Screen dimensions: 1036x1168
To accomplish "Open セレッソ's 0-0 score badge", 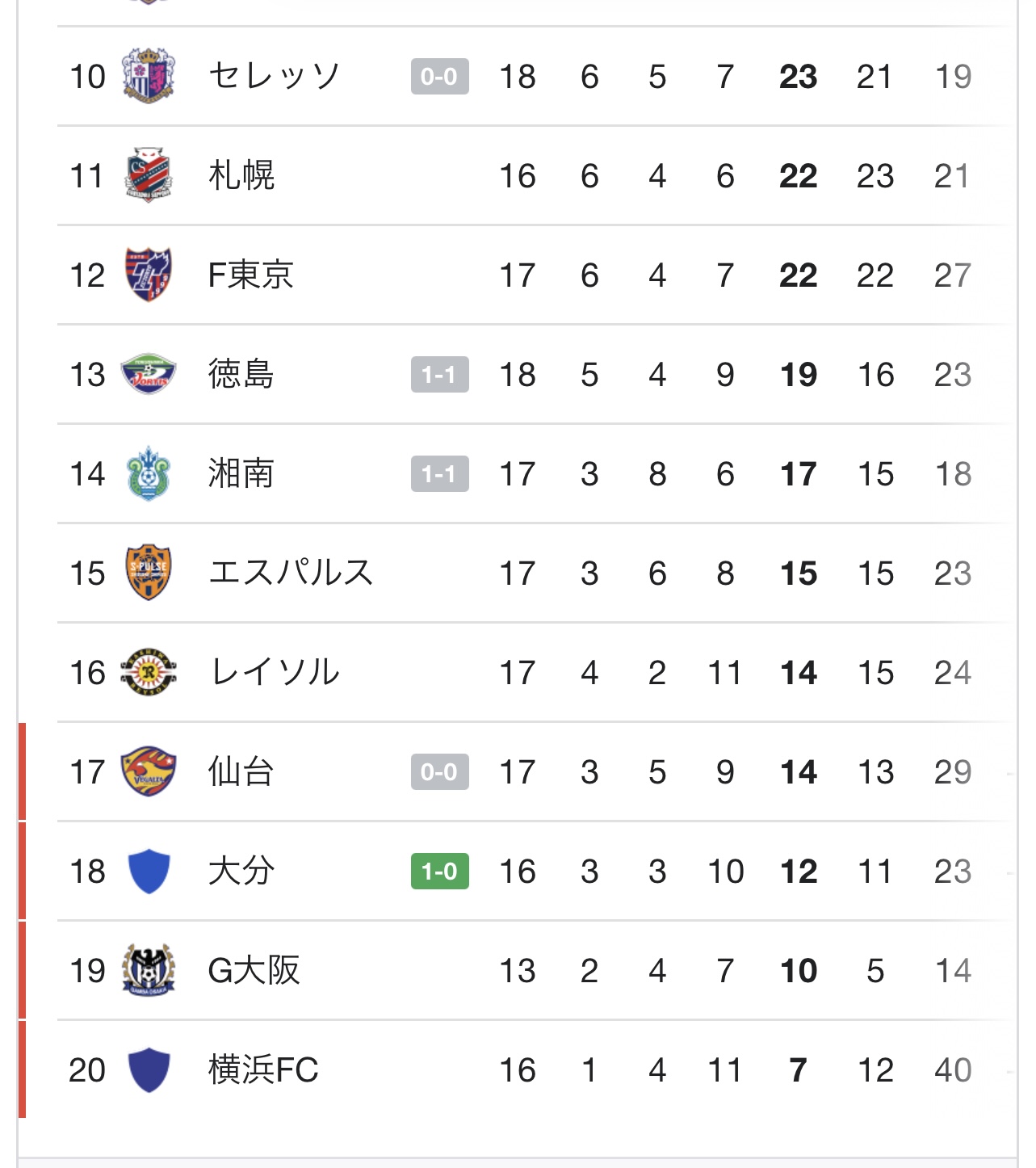I will 439,76.
